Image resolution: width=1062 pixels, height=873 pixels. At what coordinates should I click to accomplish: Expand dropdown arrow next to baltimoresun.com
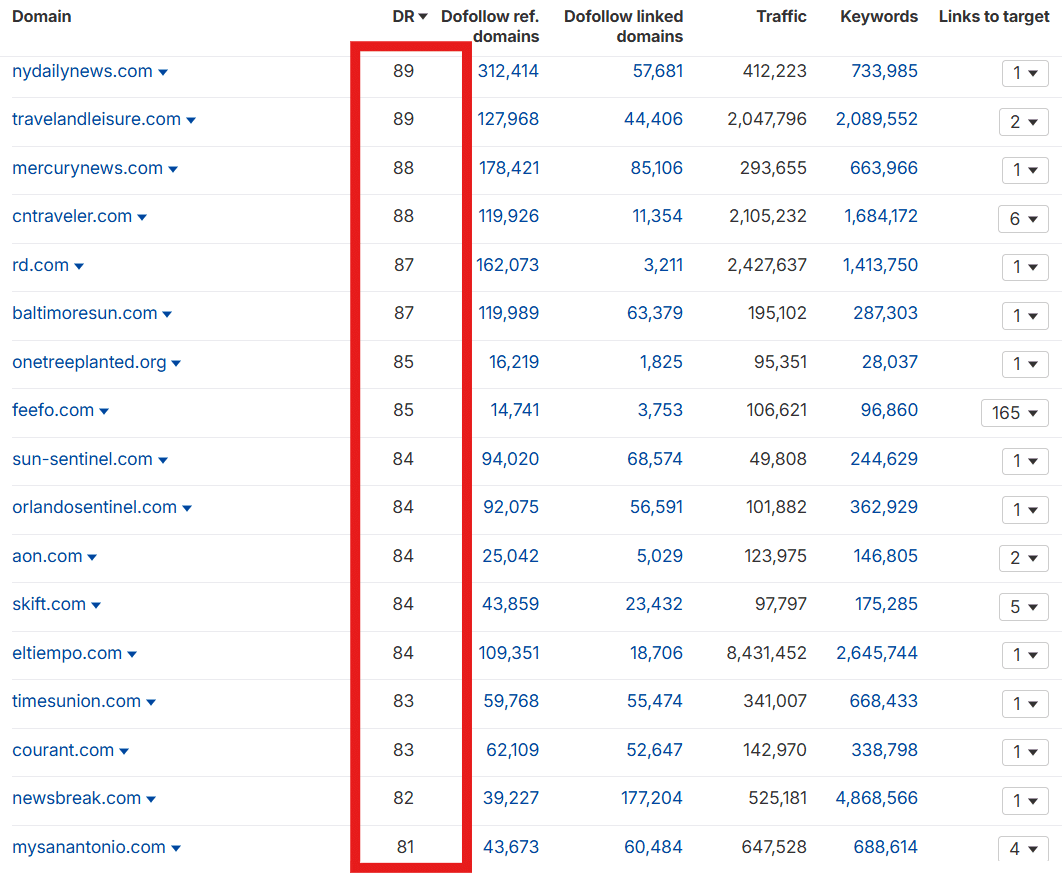167,314
